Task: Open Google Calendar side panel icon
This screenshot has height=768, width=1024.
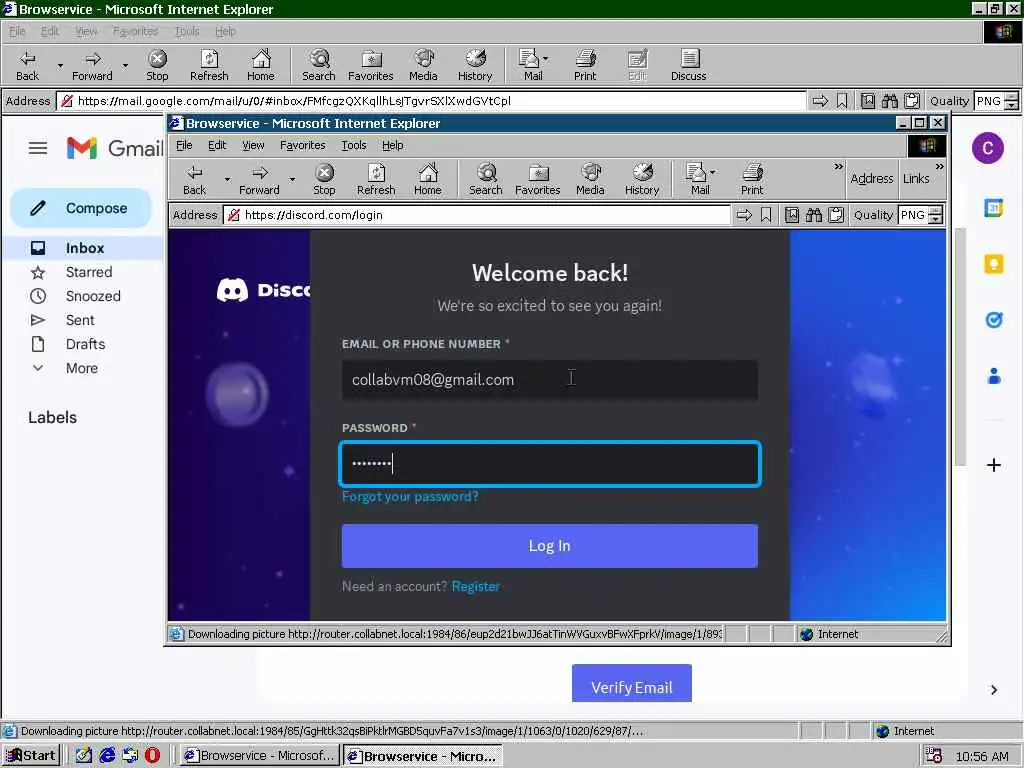Action: 993,208
